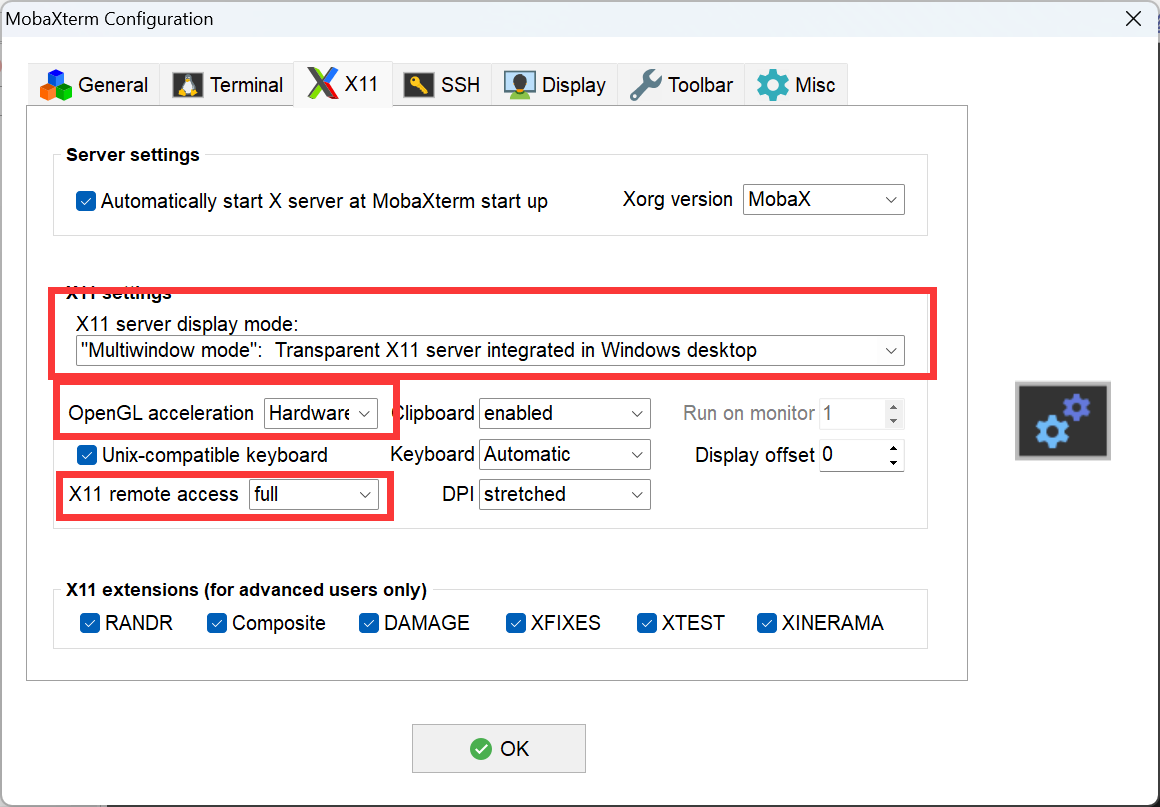Click the Run on monitor field

pyautogui.click(x=852, y=413)
